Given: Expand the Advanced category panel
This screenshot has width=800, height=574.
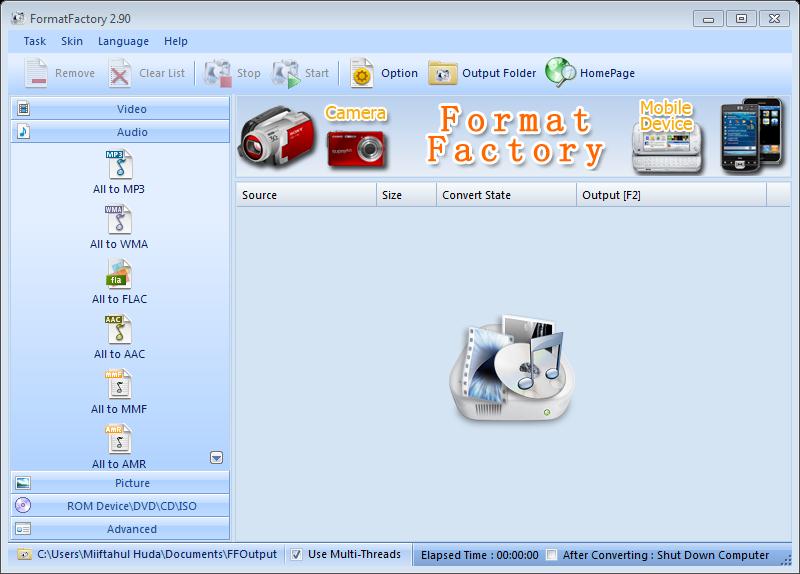Looking at the screenshot, I should pos(120,529).
